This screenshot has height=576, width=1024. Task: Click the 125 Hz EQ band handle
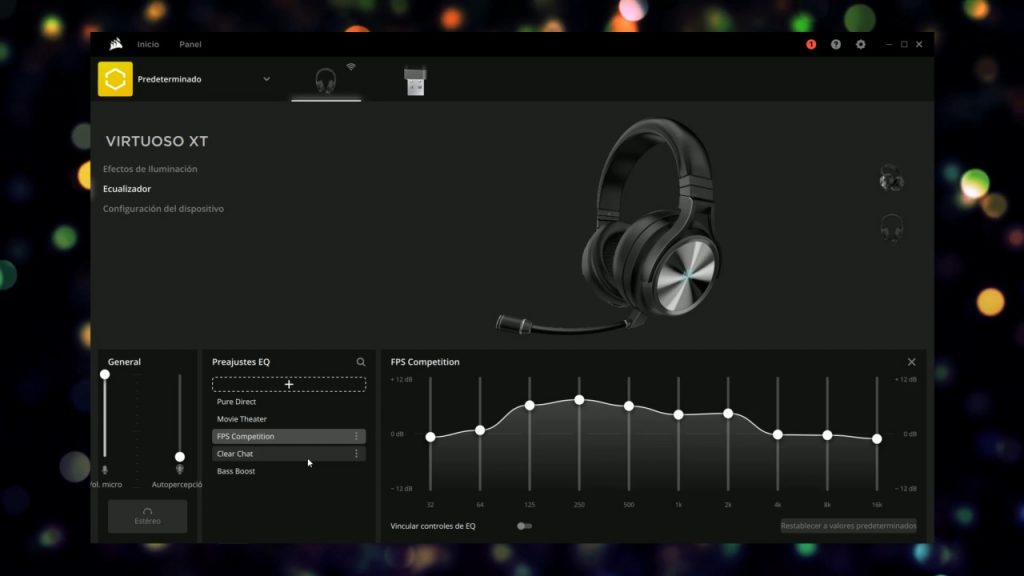530,406
